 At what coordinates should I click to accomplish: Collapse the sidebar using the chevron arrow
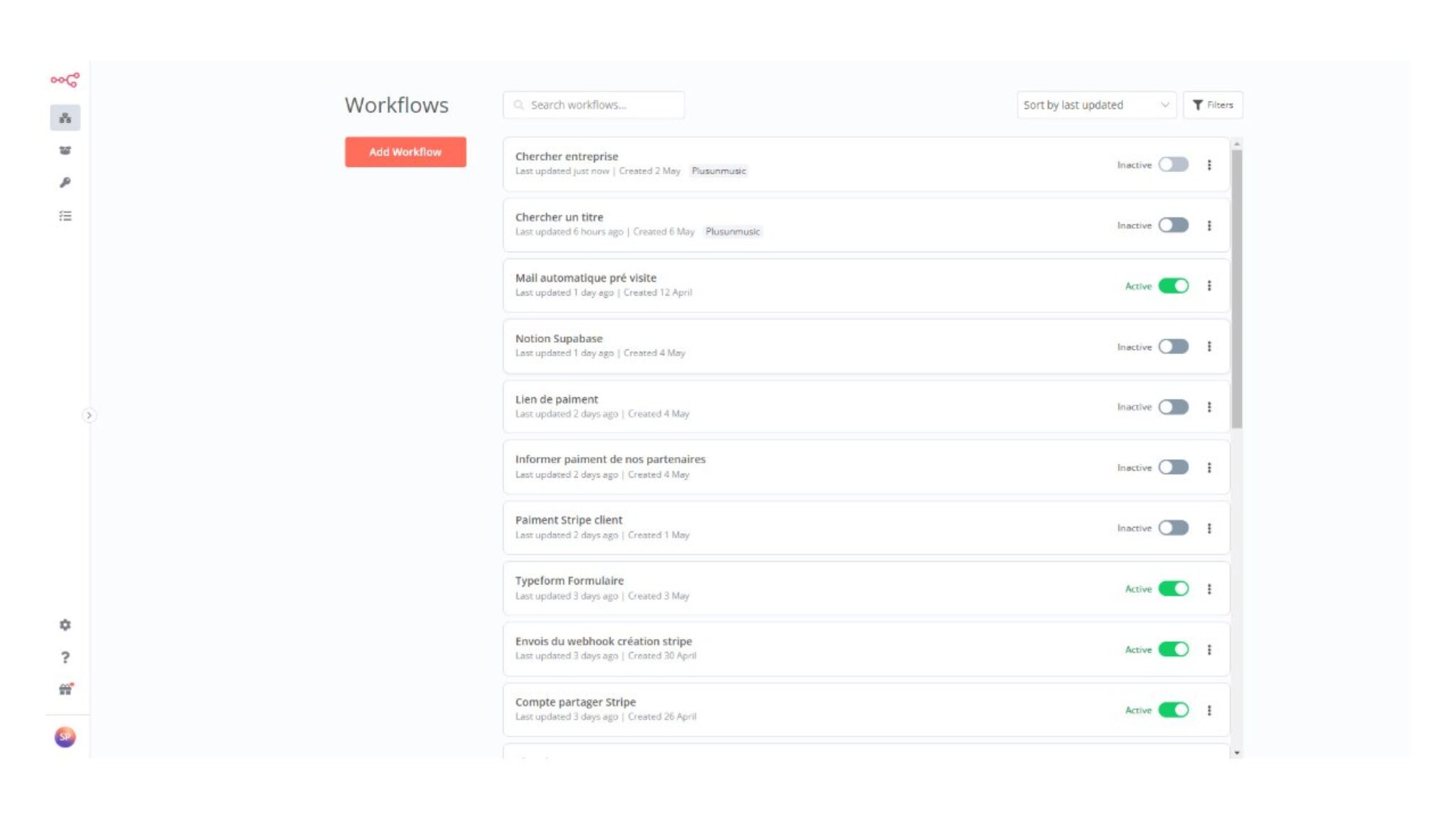(x=90, y=414)
